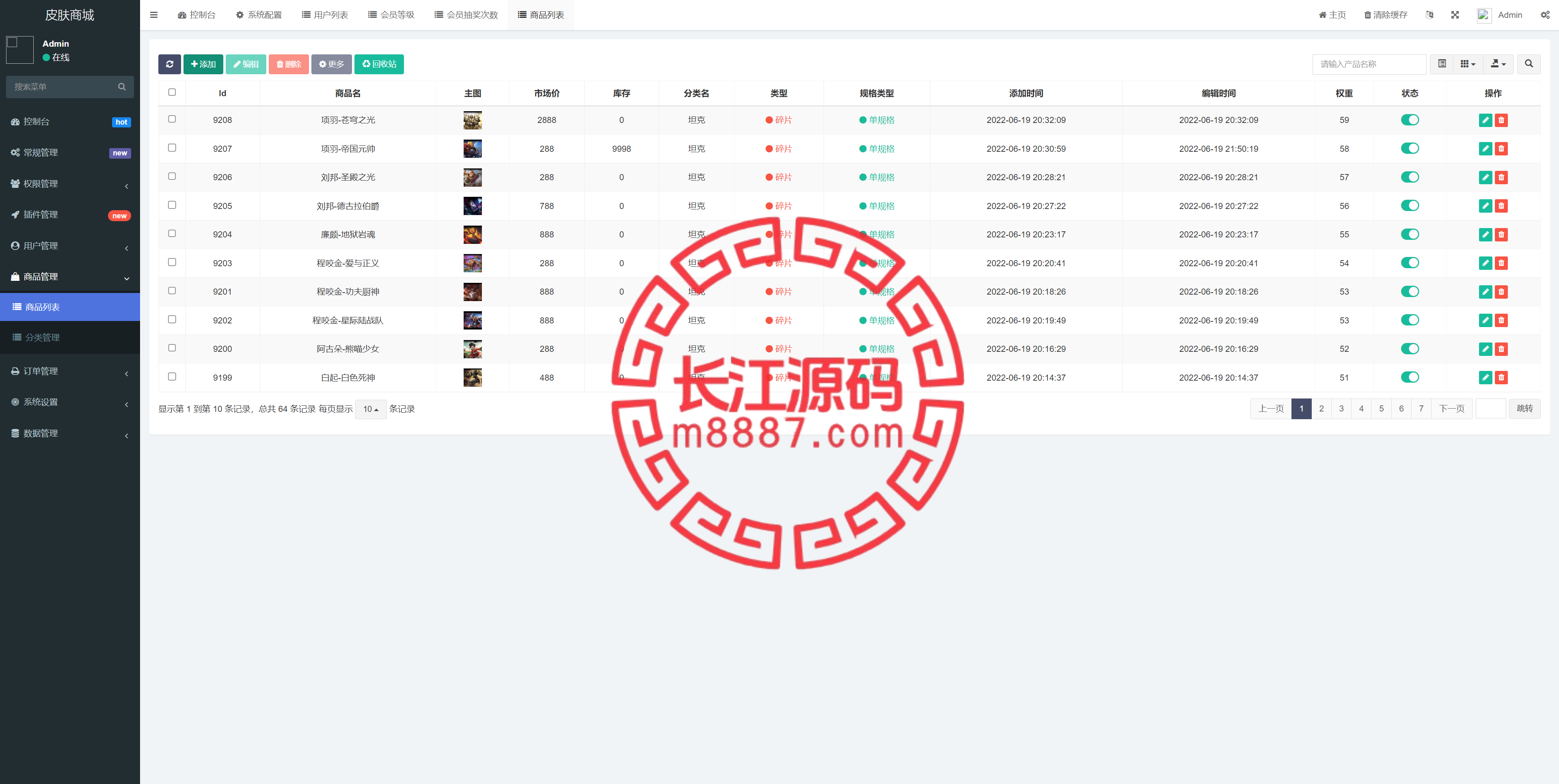Tick the checkbox for row 9199
The width and height of the screenshot is (1559, 784).
pyautogui.click(x=172, y=376)
